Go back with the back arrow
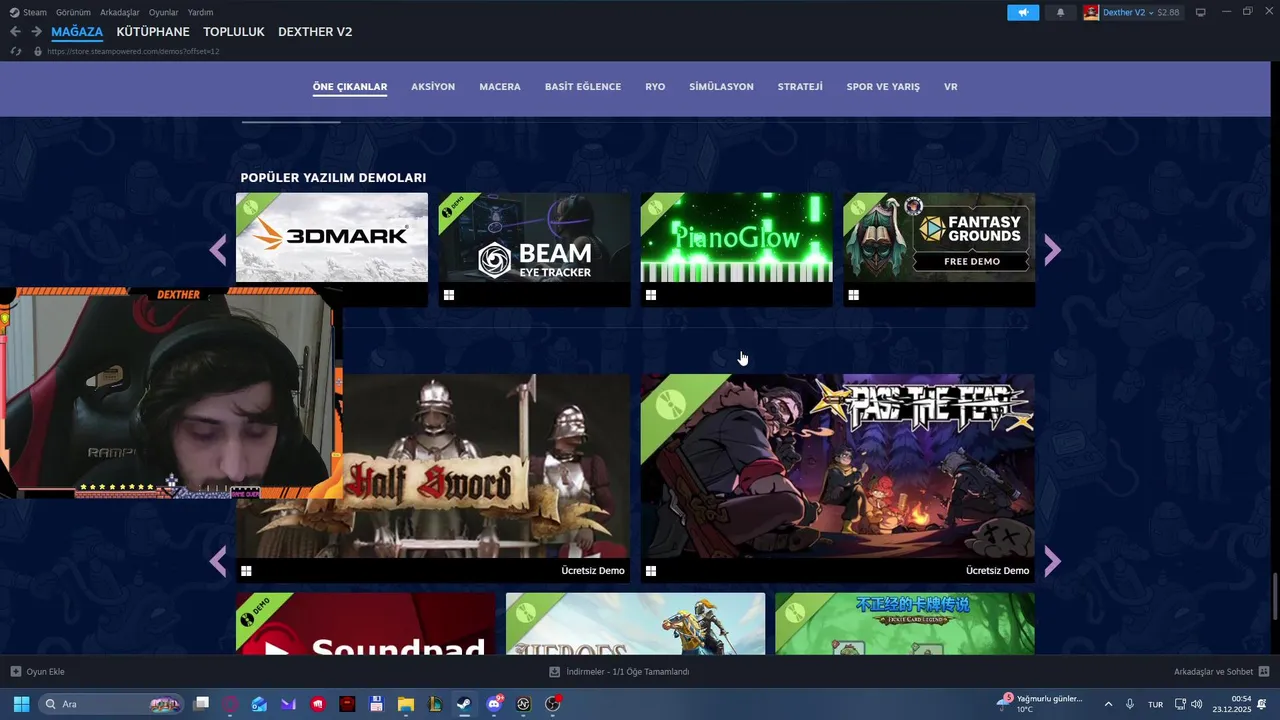 [15, 32]
